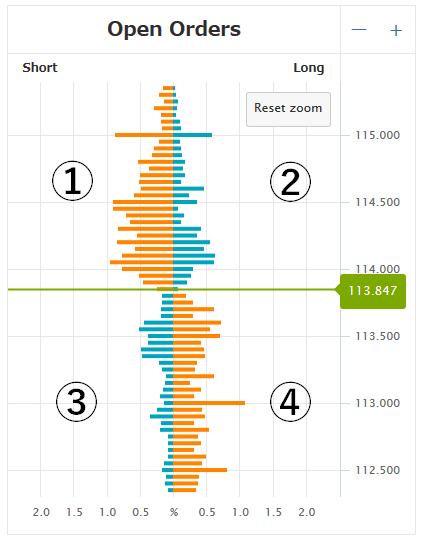
Task: Click the blue long-side bar at 115.000
Action: pos(192,135)
